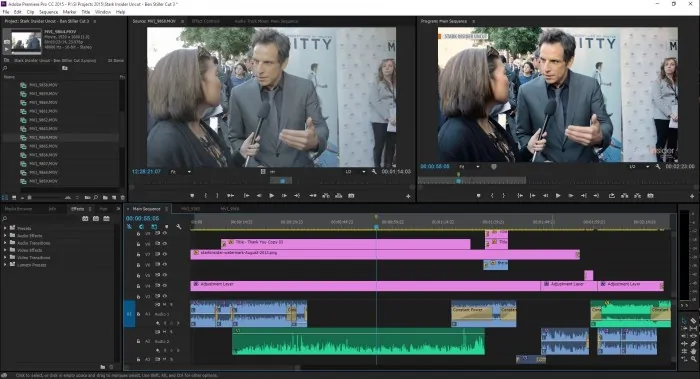The height and width of the screenshot is (379, 700).
Task: Click the Effects panel search field
Action: tap(40, 219)
